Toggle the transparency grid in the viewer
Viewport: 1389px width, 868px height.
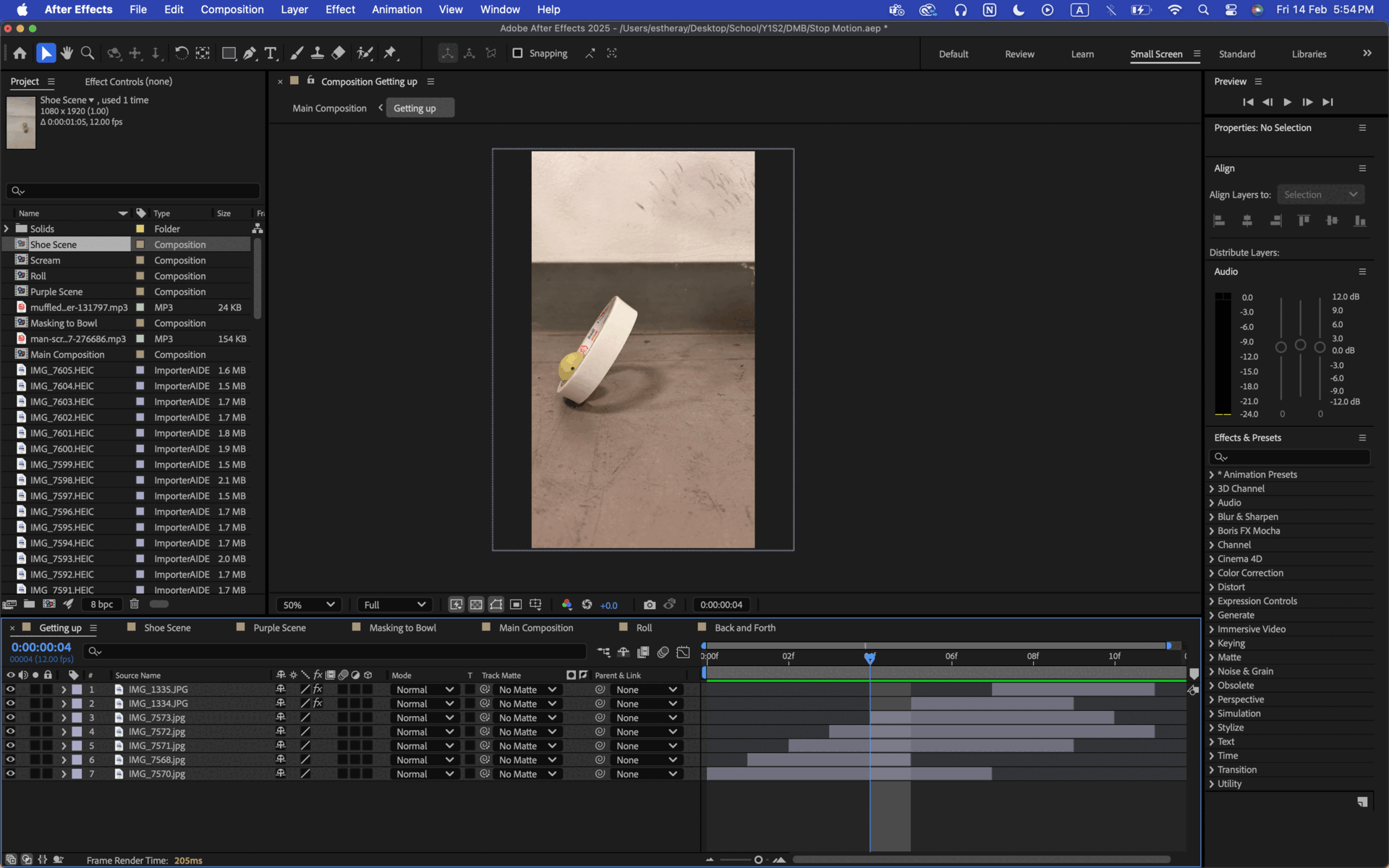pyautogui.click(x=476, y=605)
